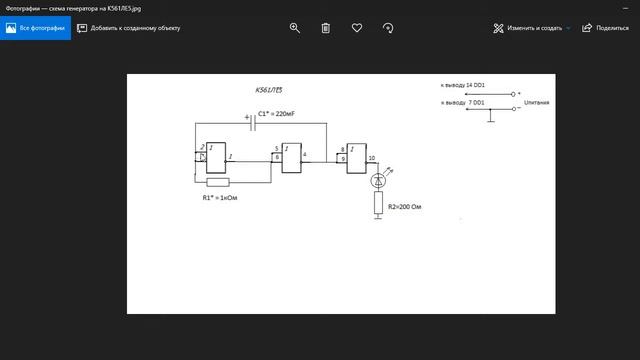Click the LED diode symbol in the schematic

[x=378, y=180]
